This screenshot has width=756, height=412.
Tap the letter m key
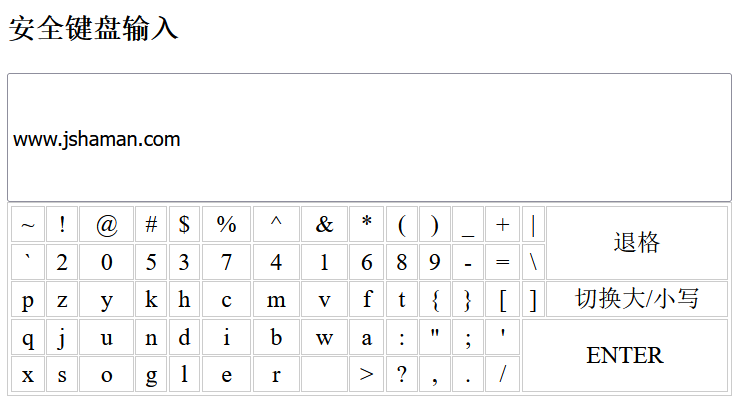276,299
